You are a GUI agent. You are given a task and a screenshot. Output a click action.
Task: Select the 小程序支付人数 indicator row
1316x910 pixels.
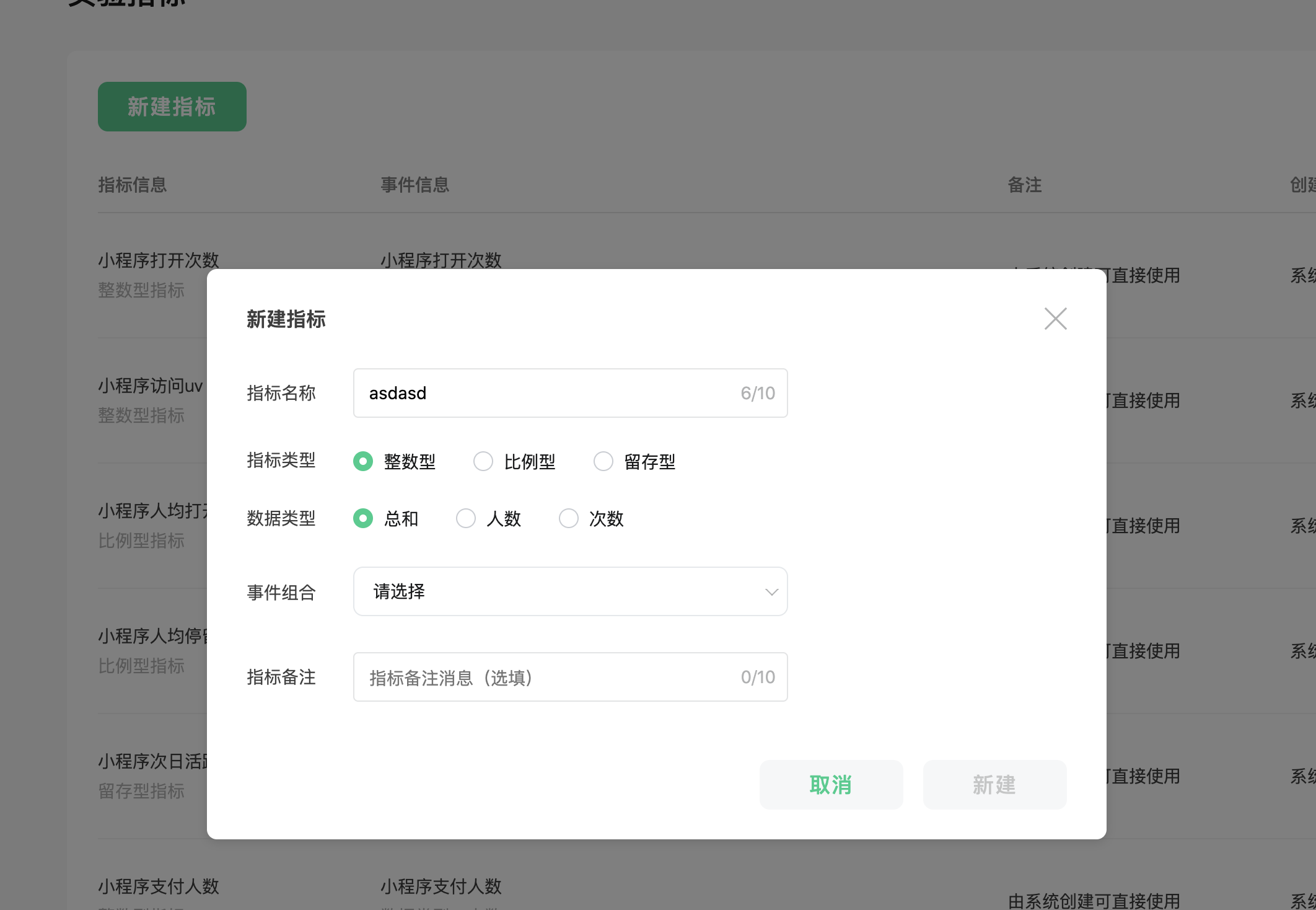[x=159, y=886]
